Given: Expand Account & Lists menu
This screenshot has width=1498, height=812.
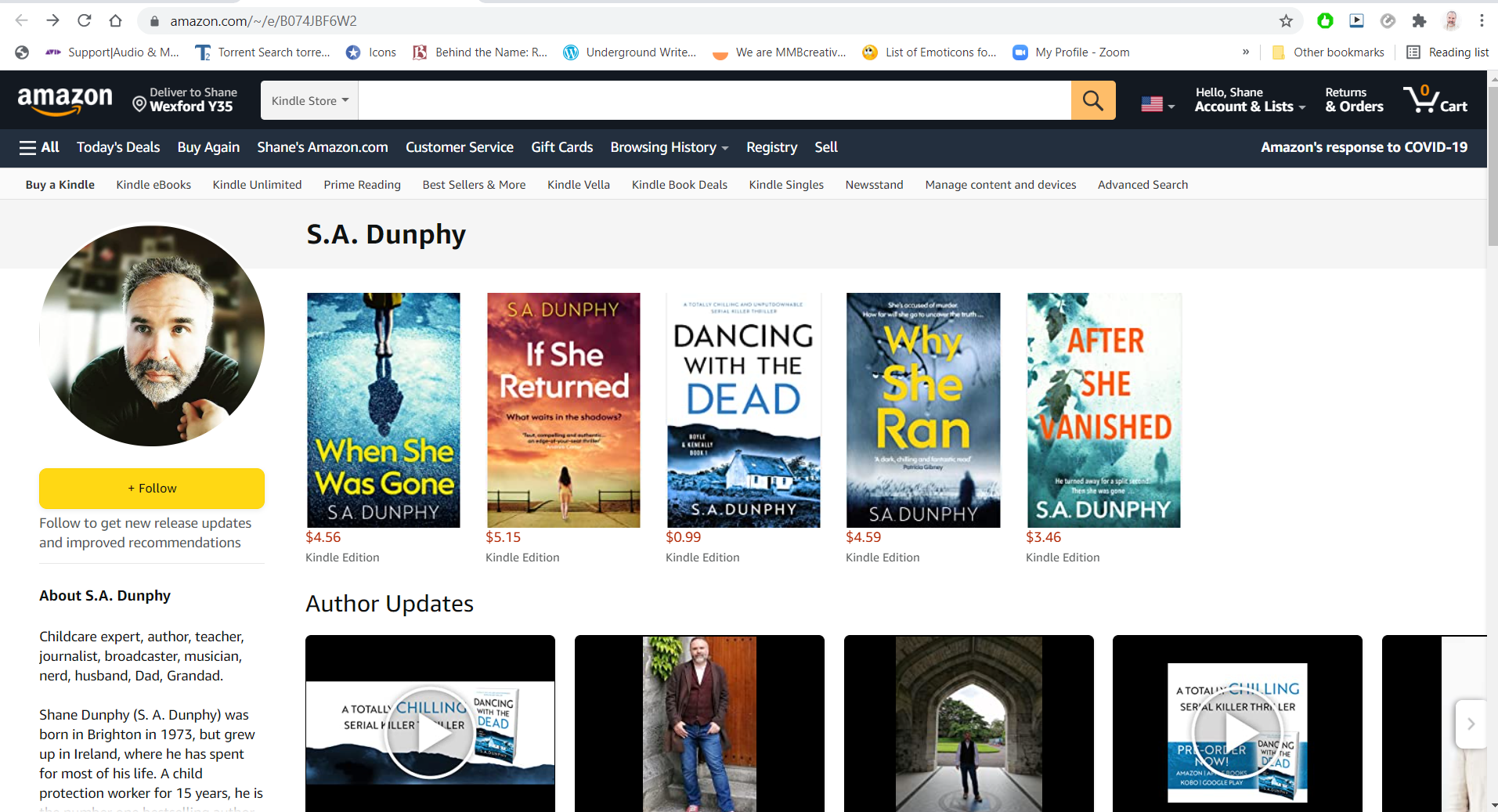Looking at the screenshot, I should [1249, 100].
